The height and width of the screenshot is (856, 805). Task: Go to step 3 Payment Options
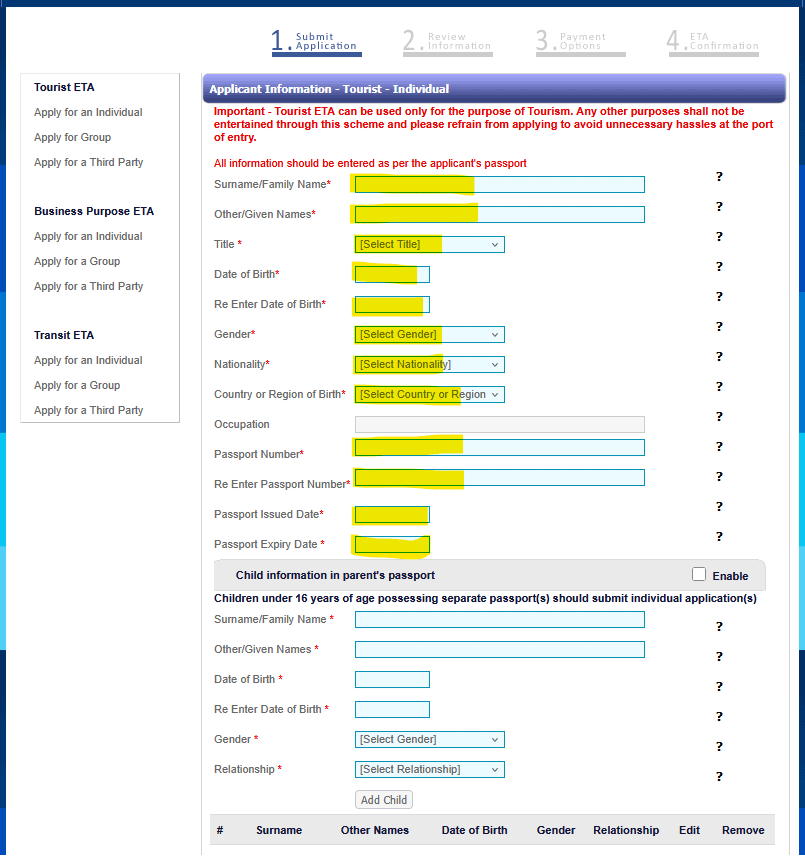(580, 43)
